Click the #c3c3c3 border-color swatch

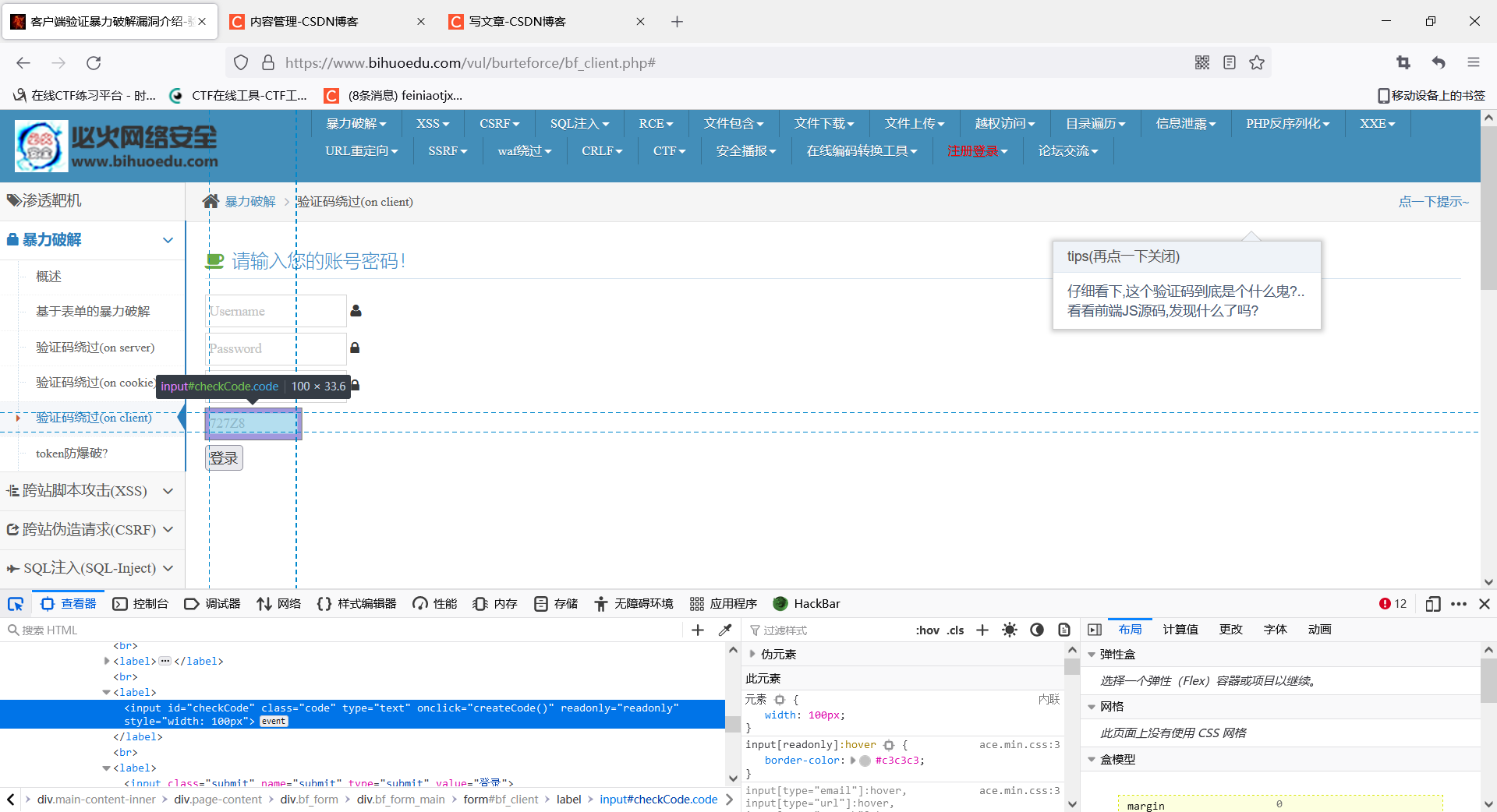[865, 761]
